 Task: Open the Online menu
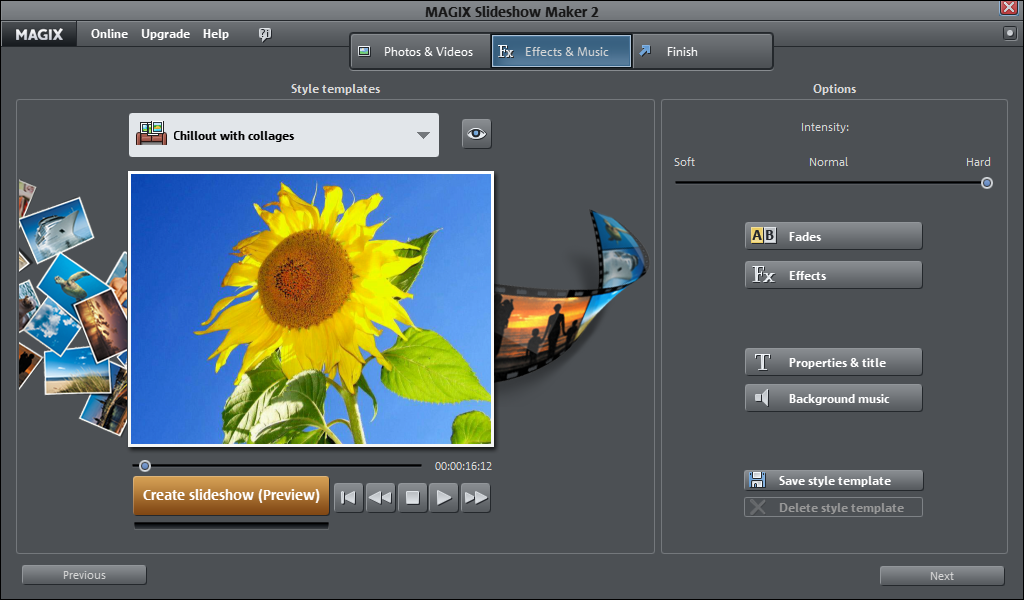coord(109,34)
